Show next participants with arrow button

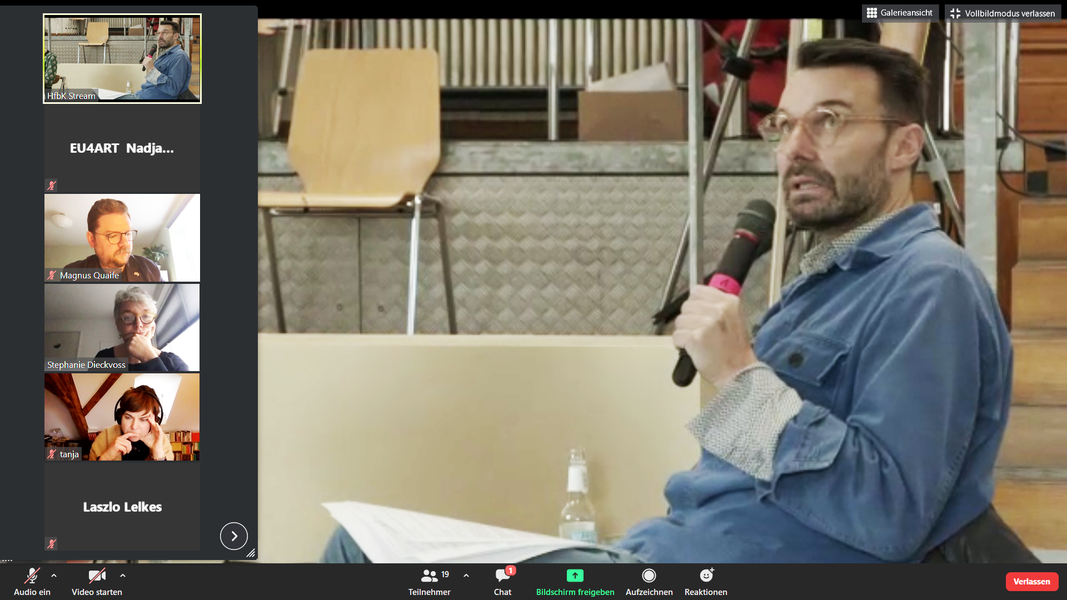(233, 536)
